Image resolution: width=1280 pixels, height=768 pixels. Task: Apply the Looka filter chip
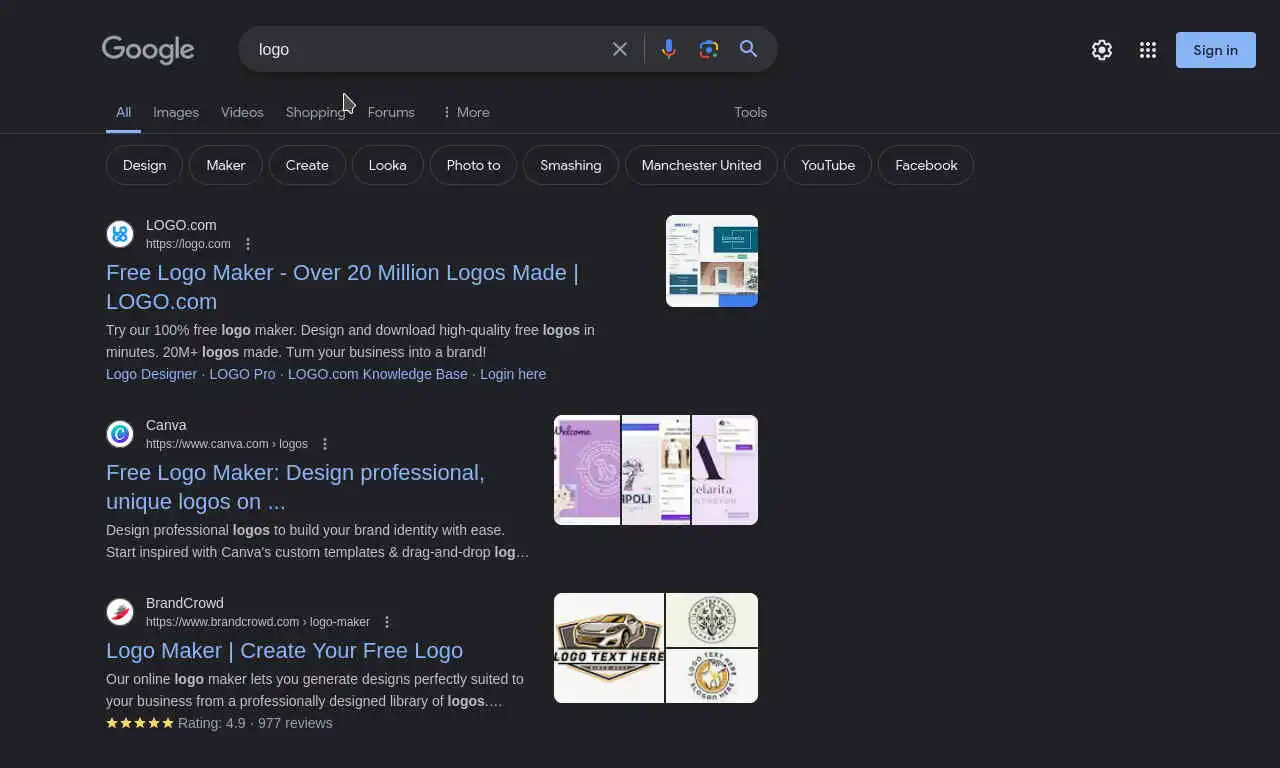[388, 165]
